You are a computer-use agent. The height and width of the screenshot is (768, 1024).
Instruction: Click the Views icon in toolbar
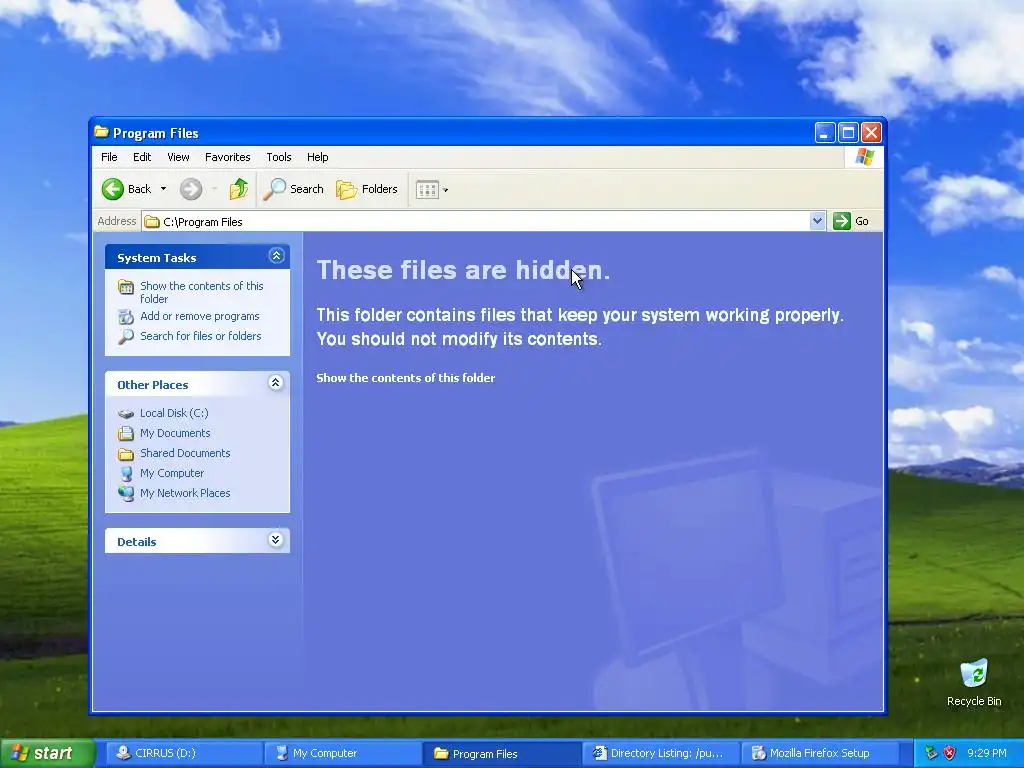click(427, 189)
